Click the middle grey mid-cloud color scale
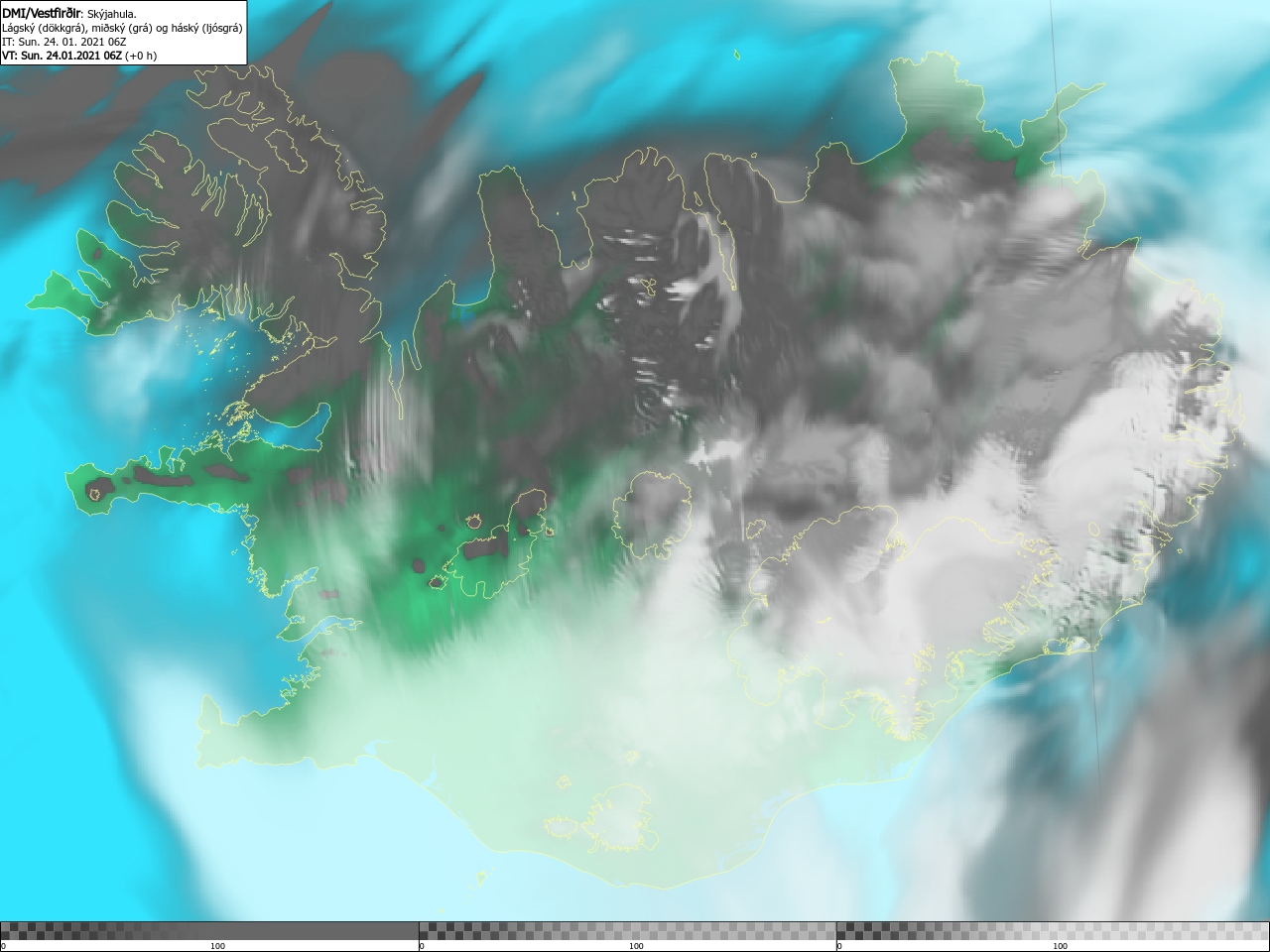Viewport: 1270px width, 952px height. coord(627,931)
